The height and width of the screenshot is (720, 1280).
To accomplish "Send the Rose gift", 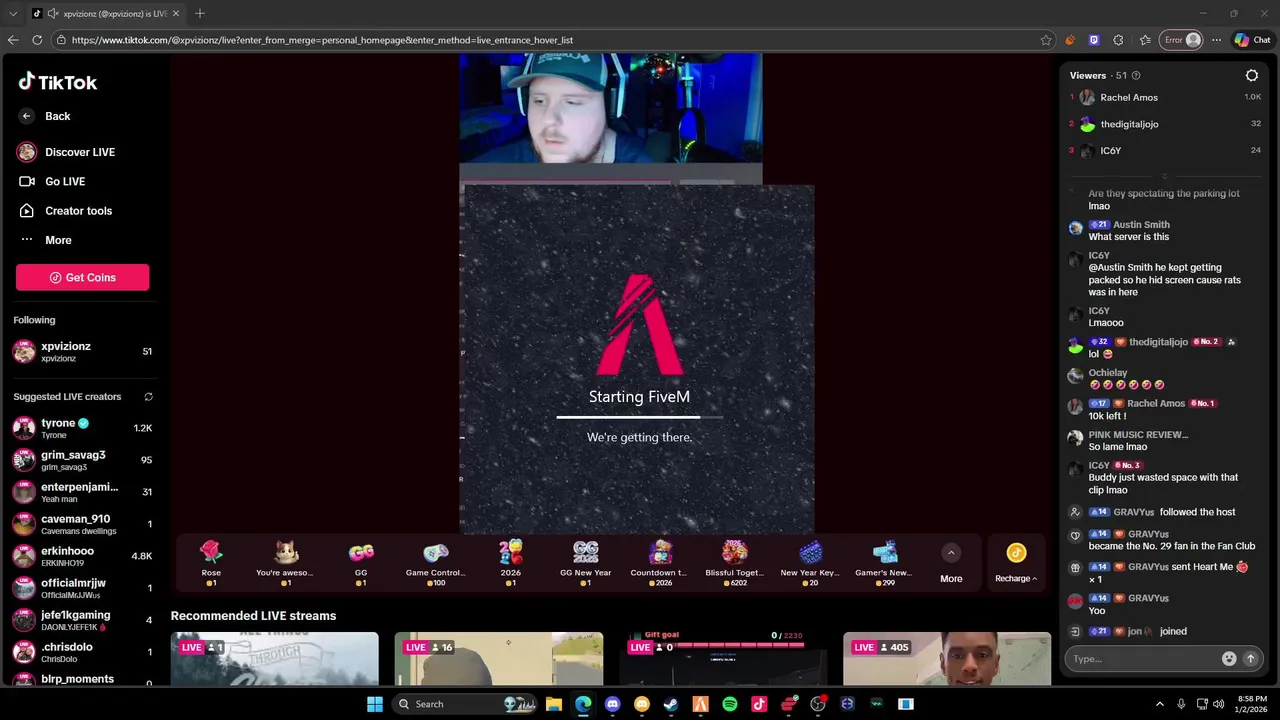I will 211,563.
